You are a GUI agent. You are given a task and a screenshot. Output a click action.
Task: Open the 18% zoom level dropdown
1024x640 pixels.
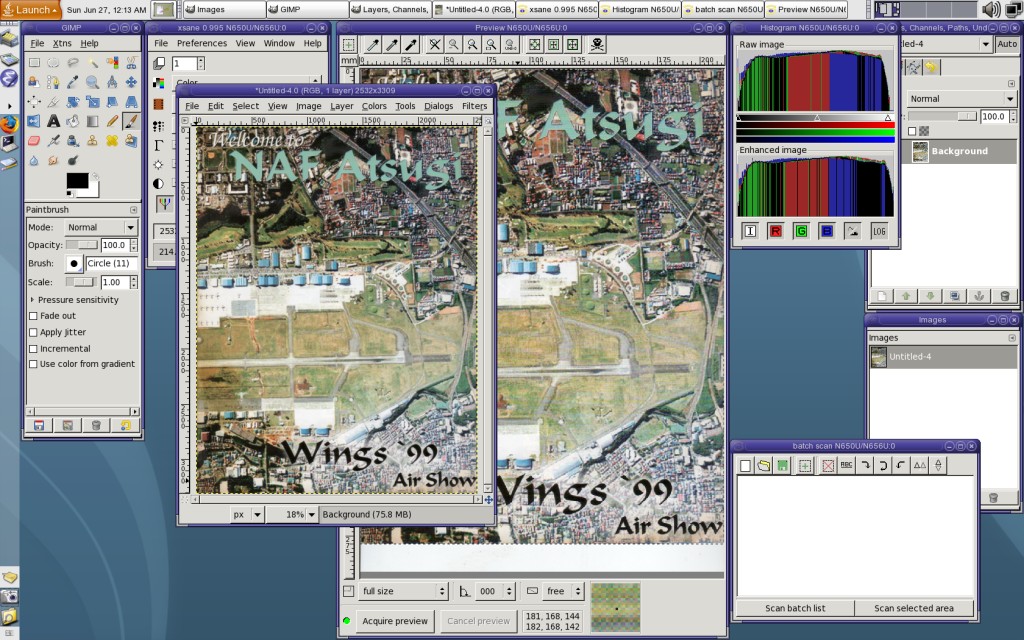293,515
